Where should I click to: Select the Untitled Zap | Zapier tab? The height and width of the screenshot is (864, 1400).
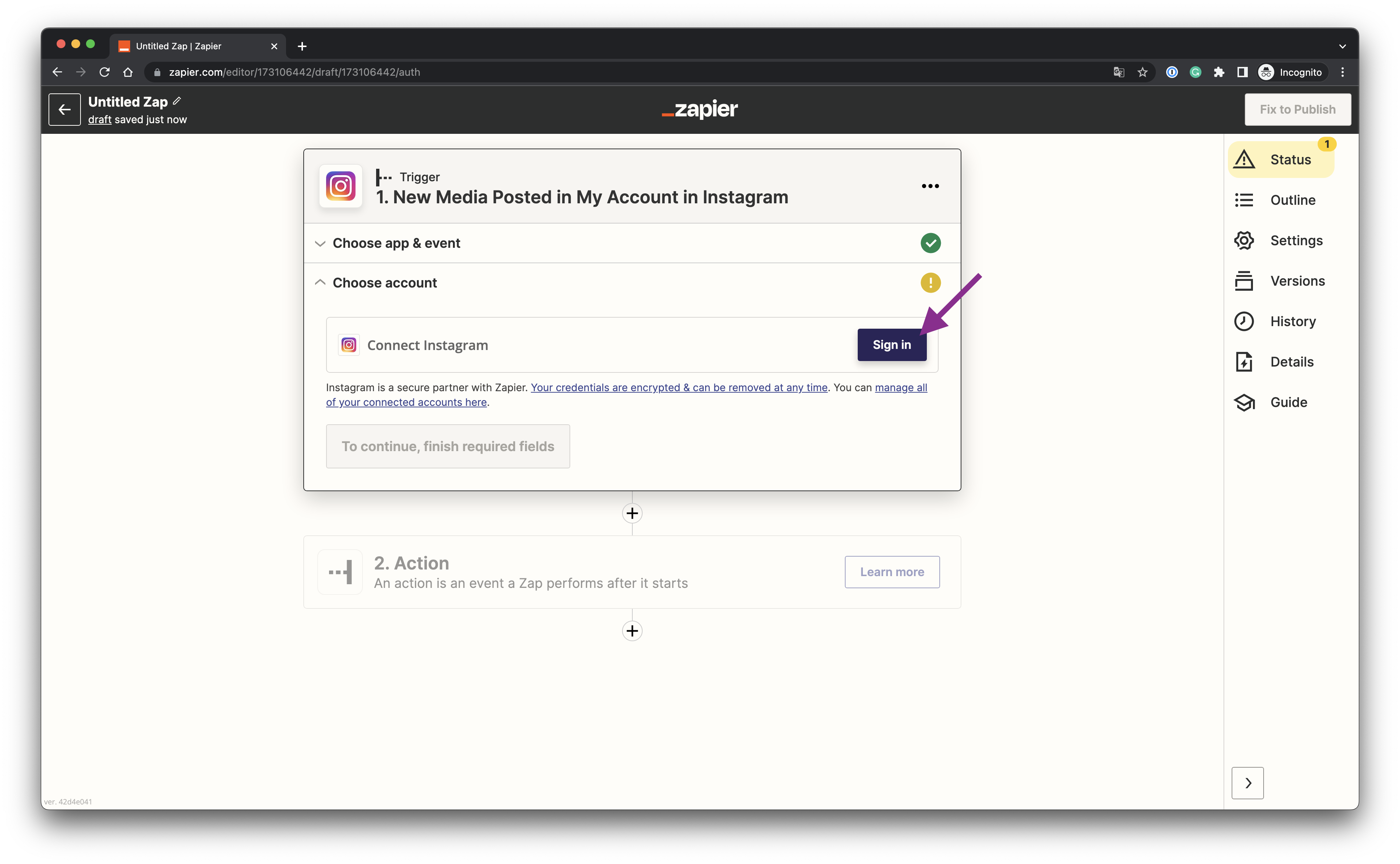coord(198,46)
